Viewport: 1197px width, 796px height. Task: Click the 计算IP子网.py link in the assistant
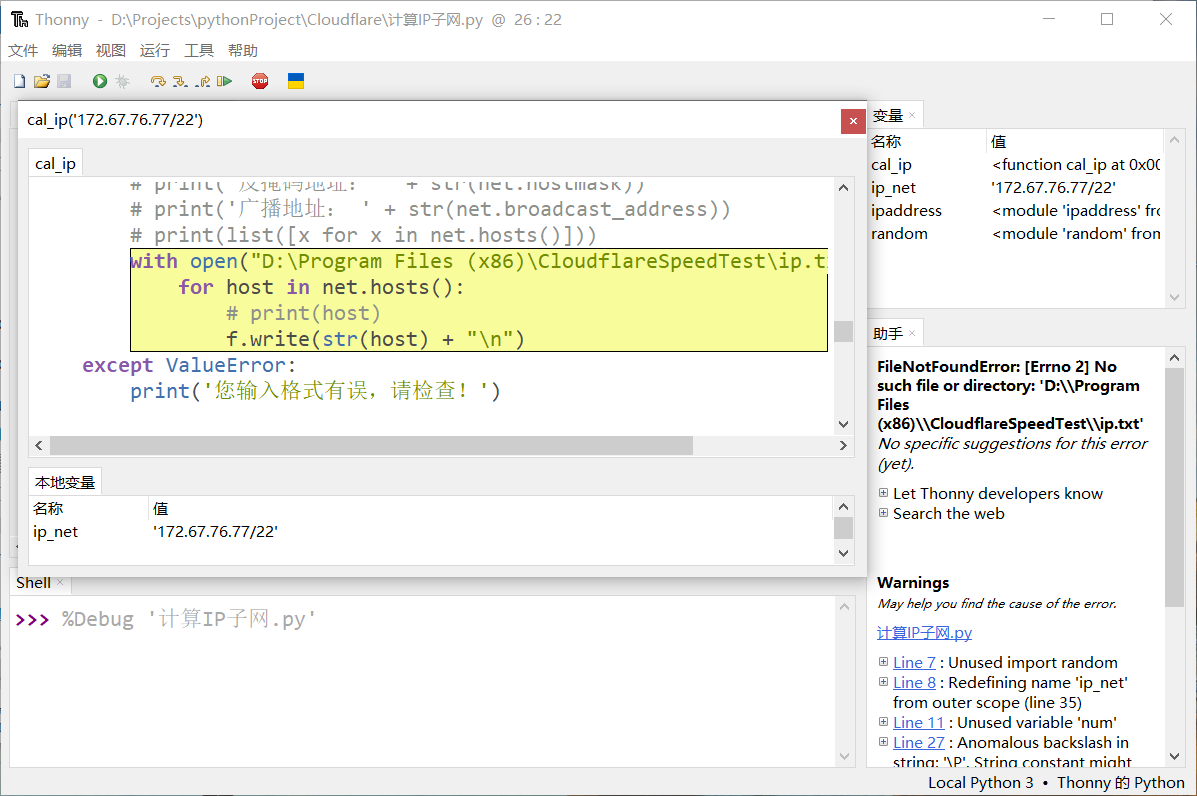point(924,632)
